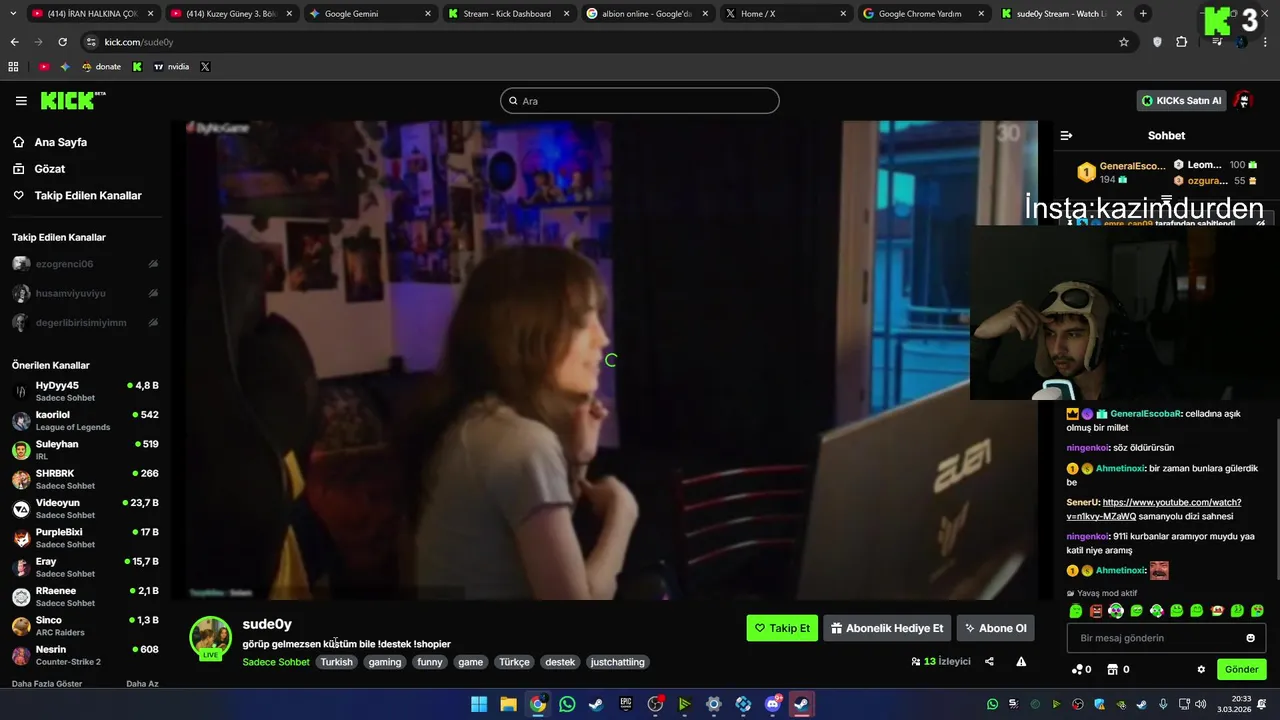Open the pinned message in chat
The height and width of the screenshot is (720, 1280).
(1166, 224)
